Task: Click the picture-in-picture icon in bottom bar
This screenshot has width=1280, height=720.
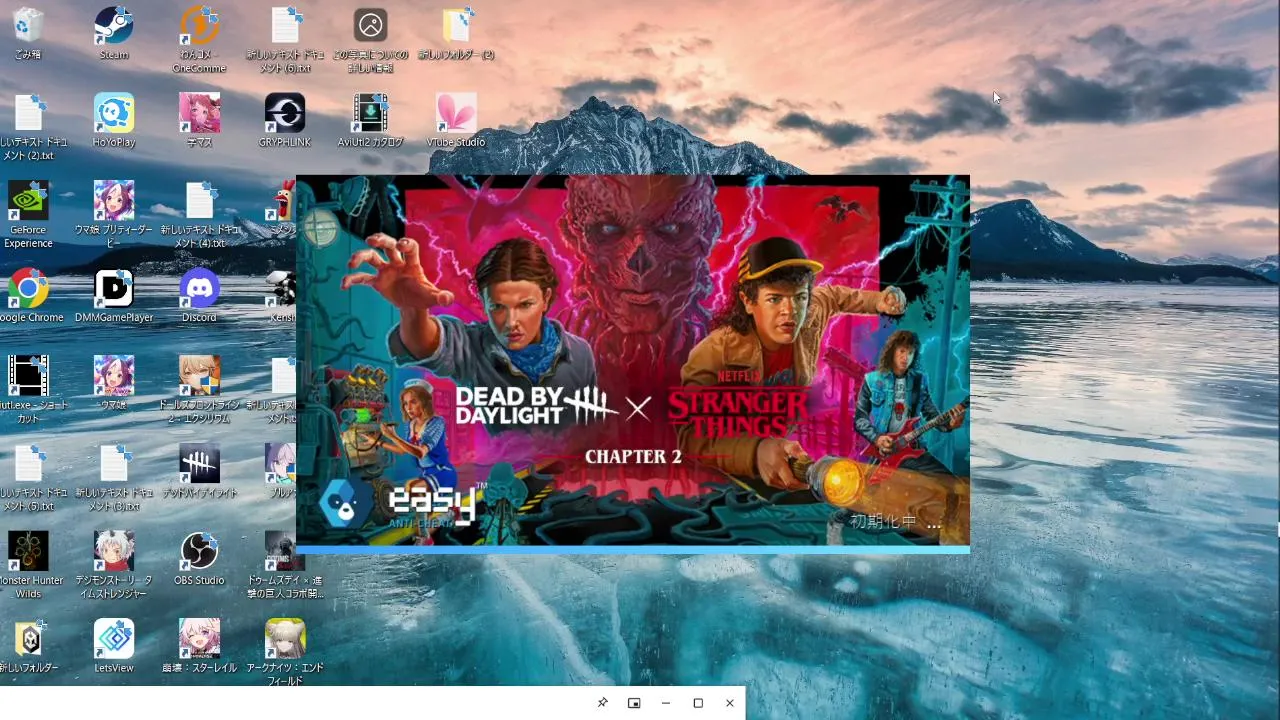Action: [x=634, y=703]
